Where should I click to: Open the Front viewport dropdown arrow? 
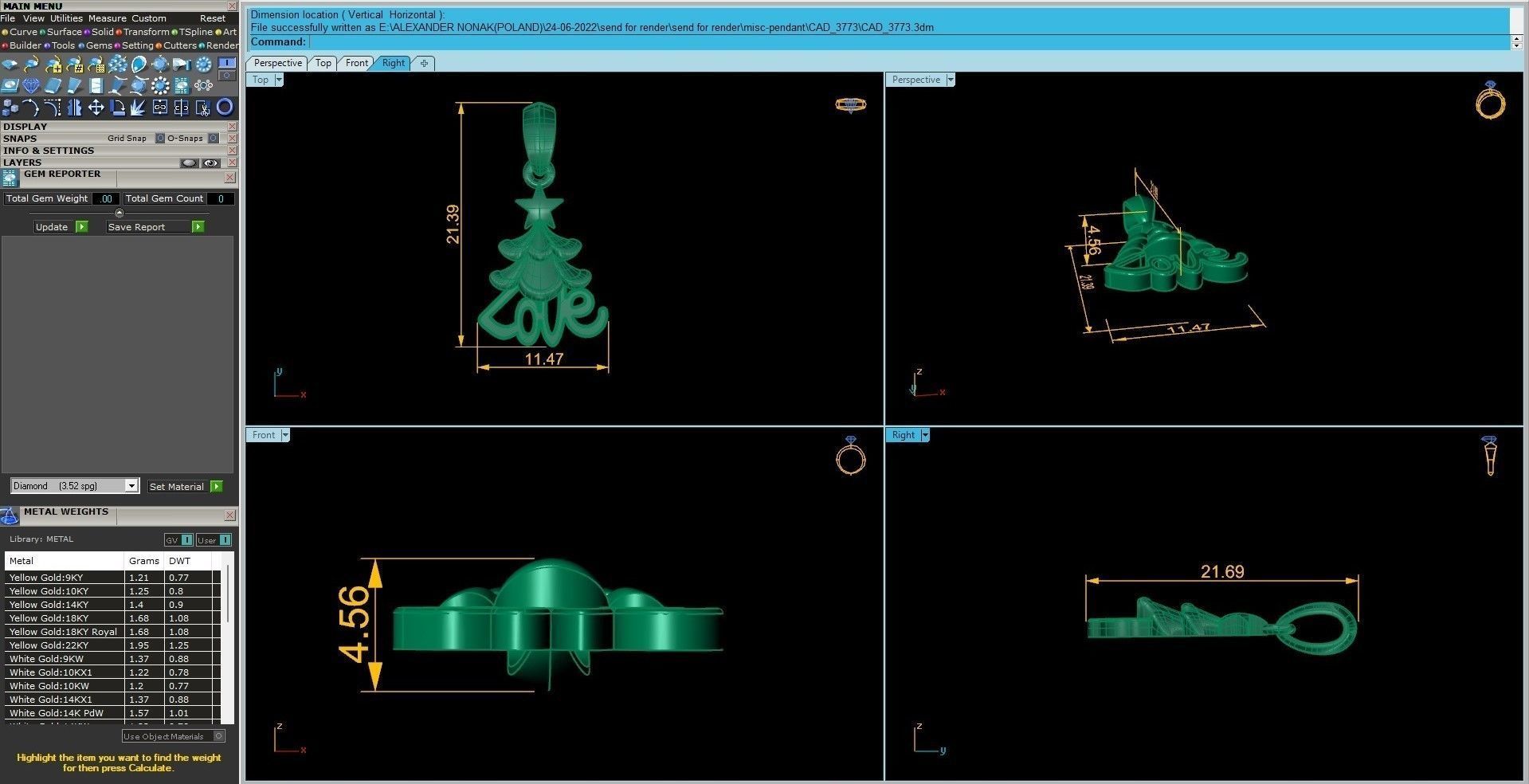(x=285, y=435)
